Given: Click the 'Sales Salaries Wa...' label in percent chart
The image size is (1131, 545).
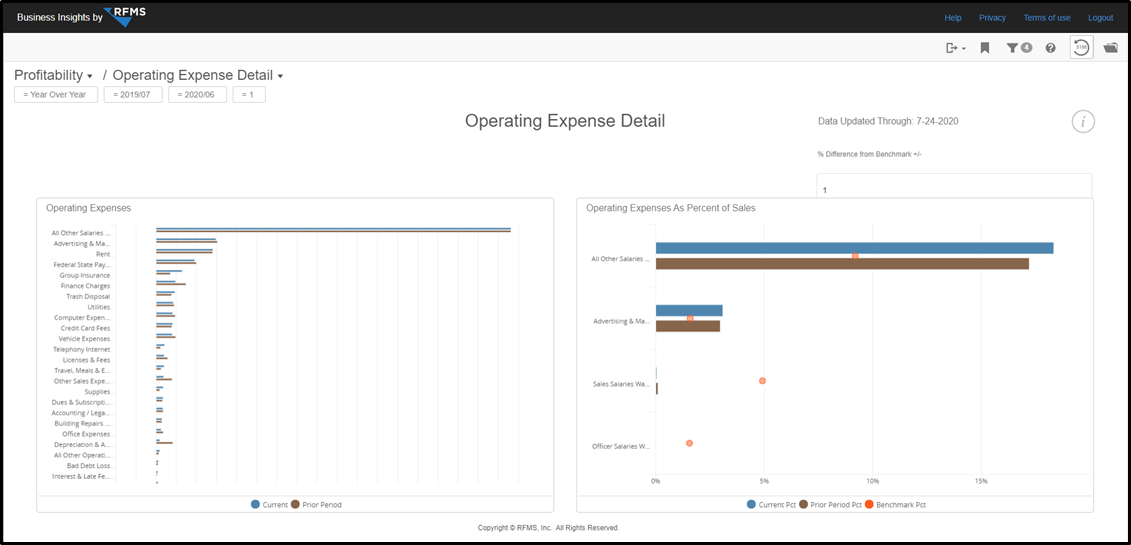Looking at the screenshot, I should (622, 385).
